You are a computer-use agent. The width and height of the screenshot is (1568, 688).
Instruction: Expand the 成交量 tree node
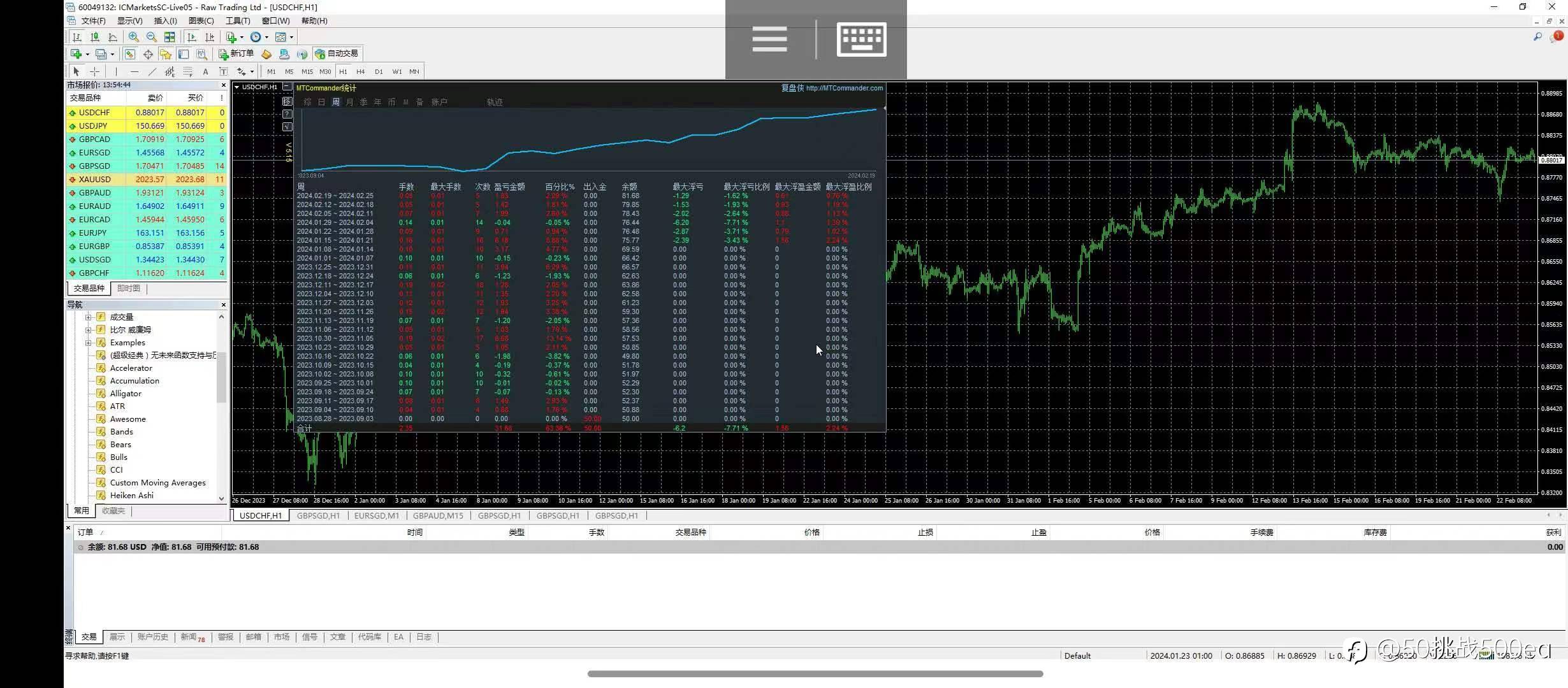[89, 317]
